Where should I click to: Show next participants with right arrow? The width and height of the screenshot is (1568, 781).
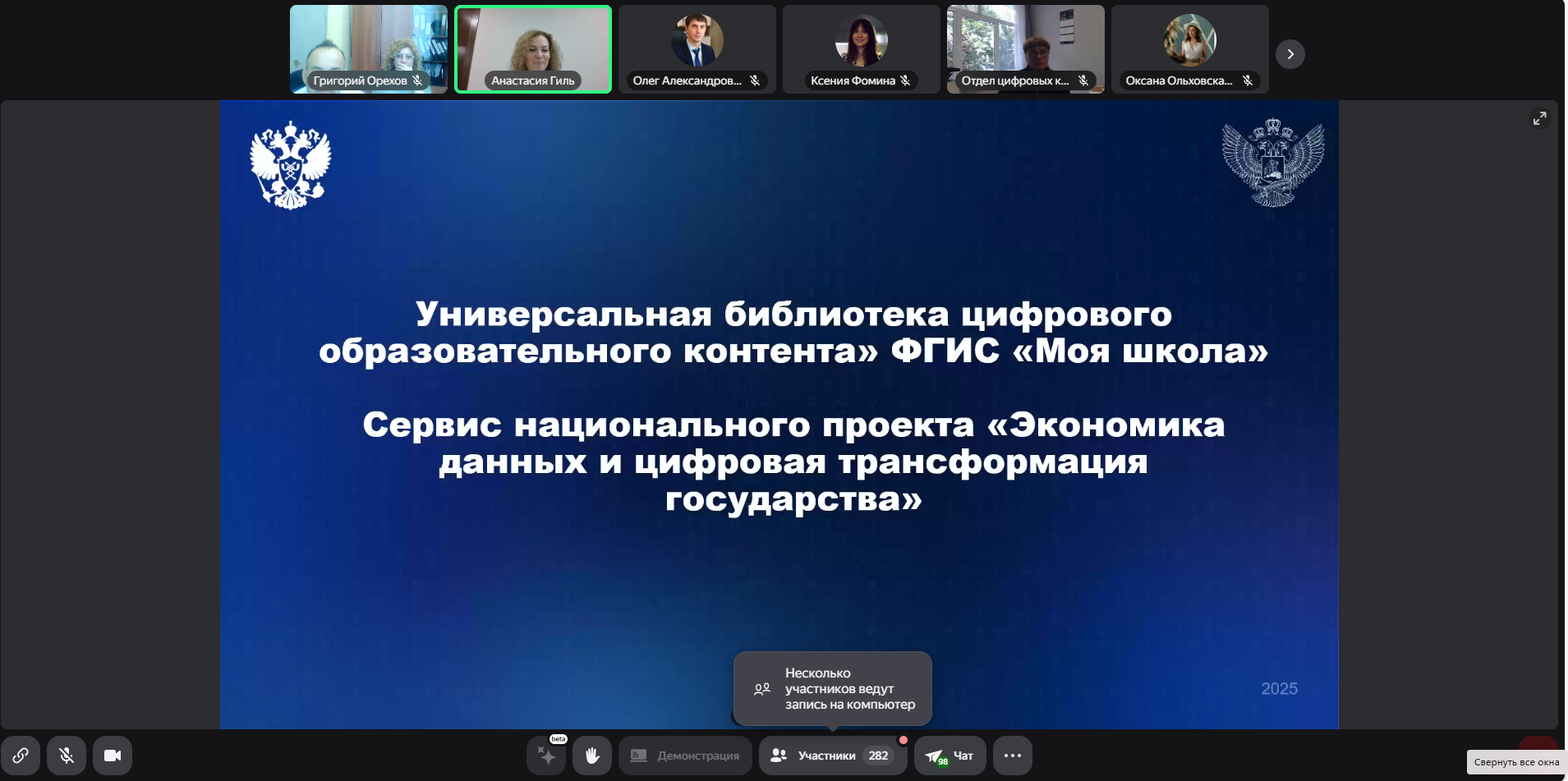pyautogui.click(x=1290, y=54)
